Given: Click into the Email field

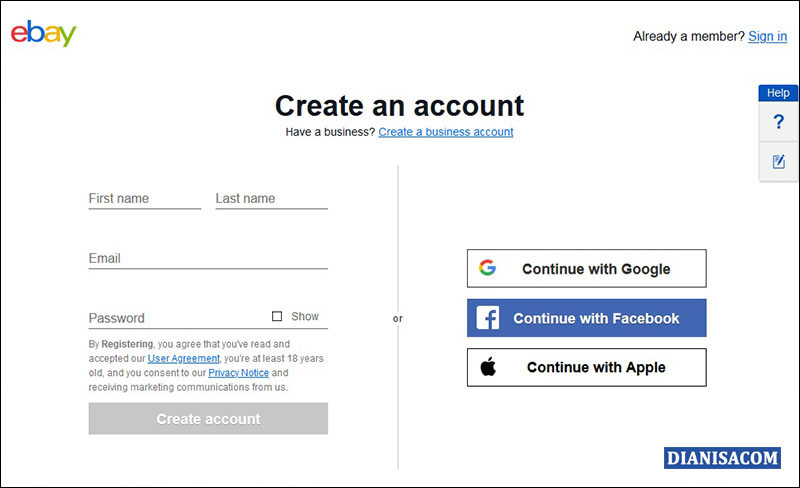Looking at the screenshot, I should point(208,258).
